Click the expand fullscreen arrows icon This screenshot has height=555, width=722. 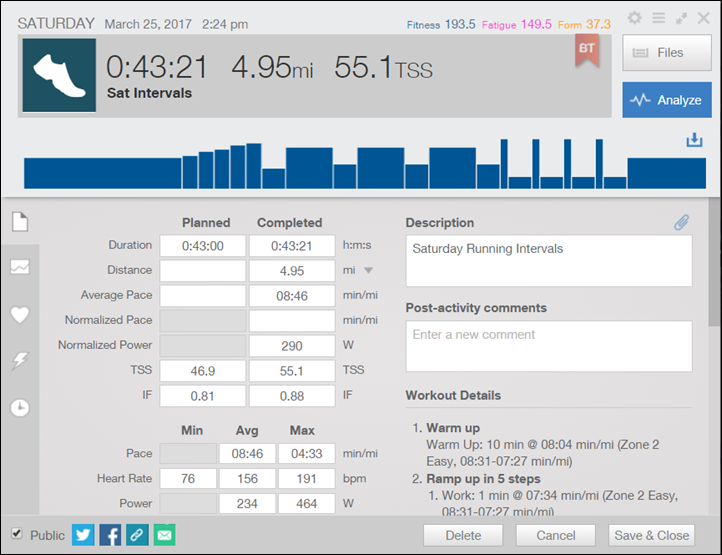tap(681, 18)
